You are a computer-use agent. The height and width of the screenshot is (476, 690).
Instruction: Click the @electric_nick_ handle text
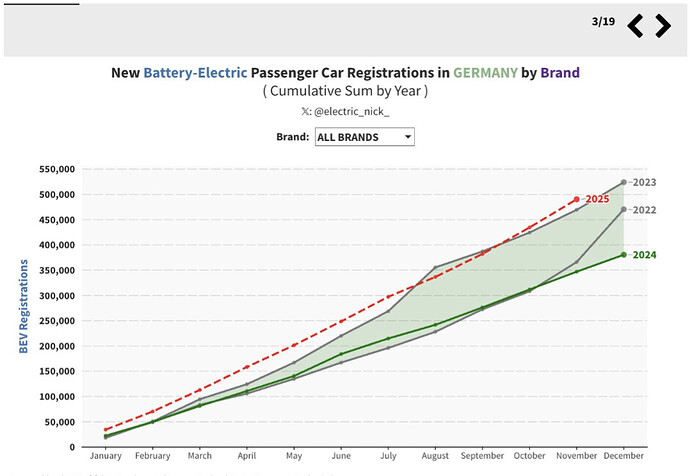351,113
